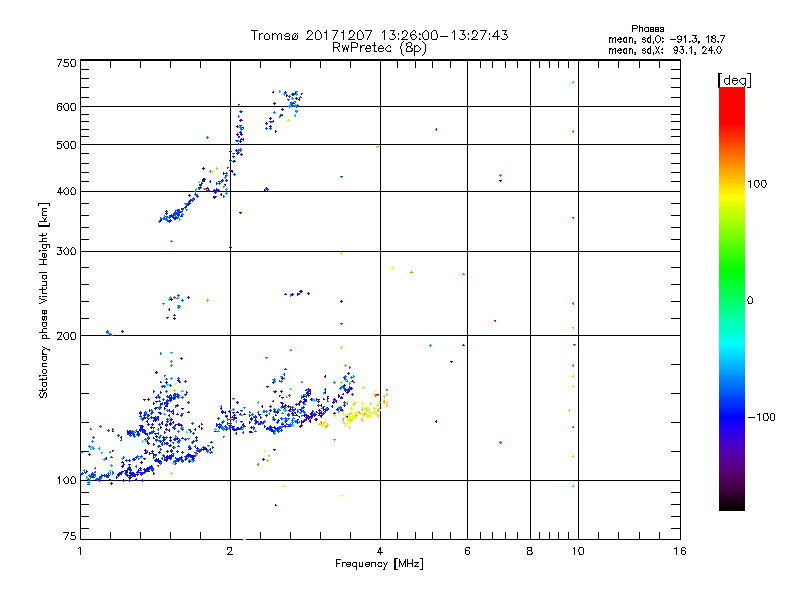Click the '16' frequency axis tick label
Image resolution: width=800 pixels, height=600 pixels.
click(680, 551)
